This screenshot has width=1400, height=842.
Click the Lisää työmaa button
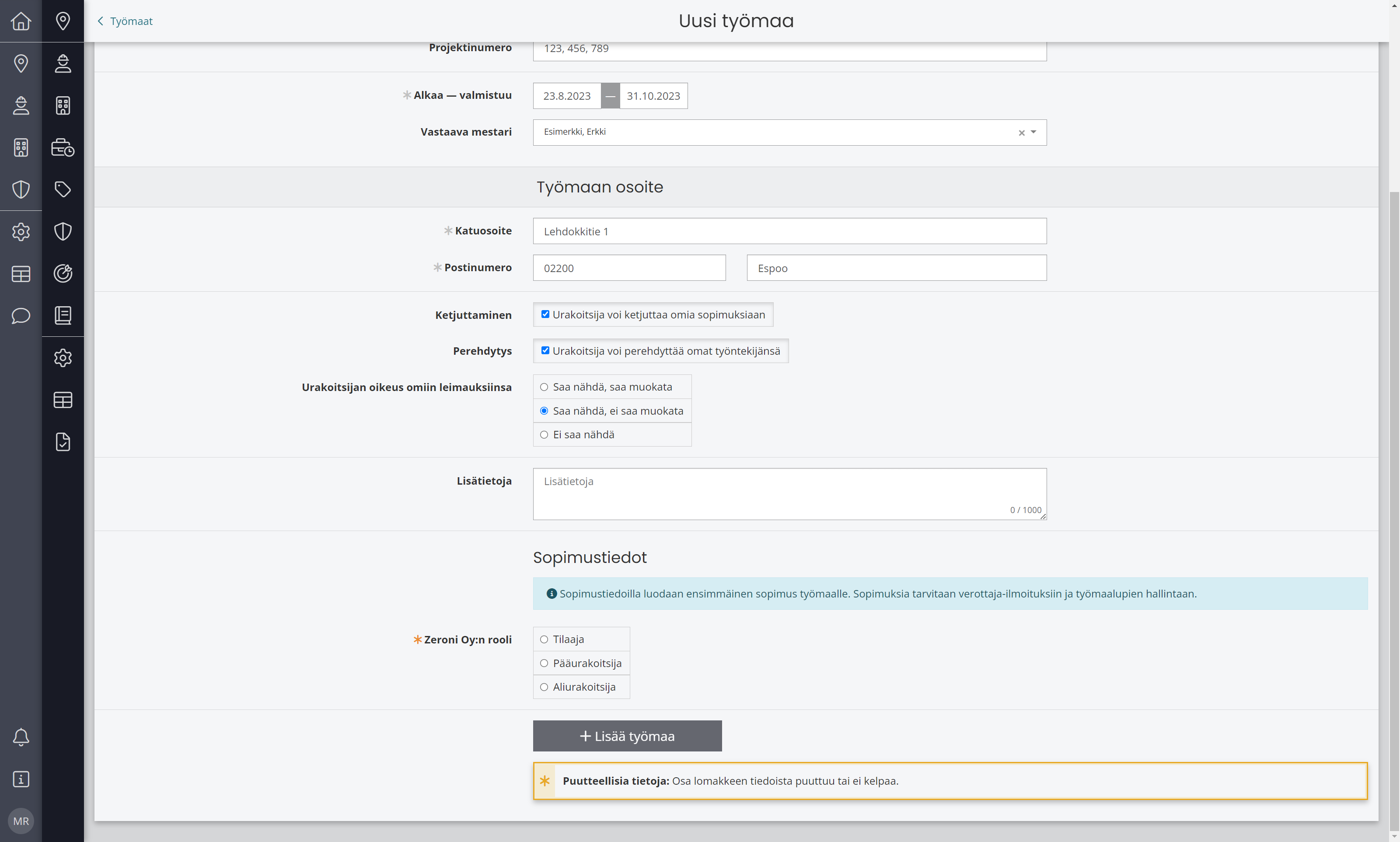pos(627,736)
